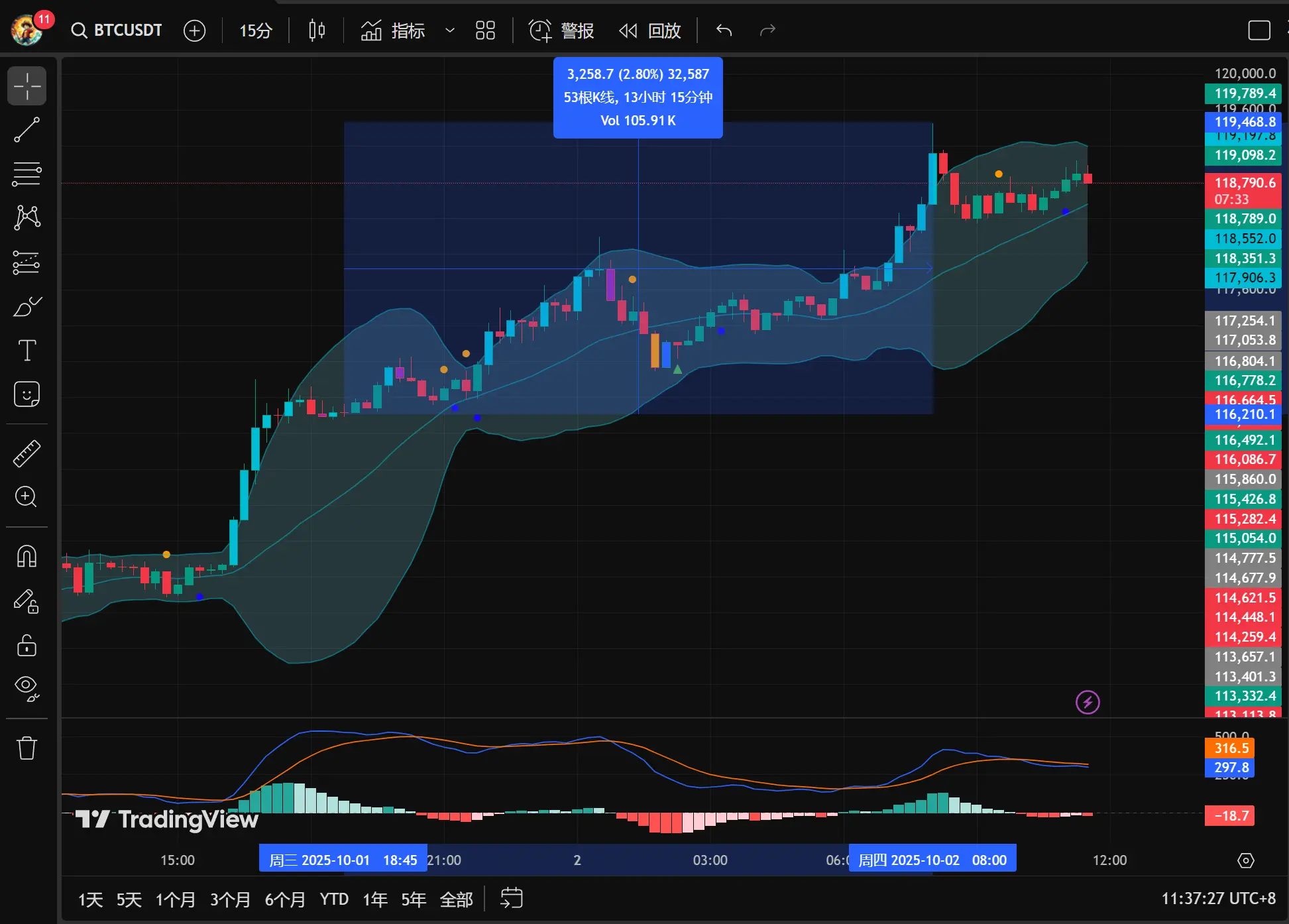Toggle magnet snapping mode
The image size is (1289, 924).
[27, 556]
